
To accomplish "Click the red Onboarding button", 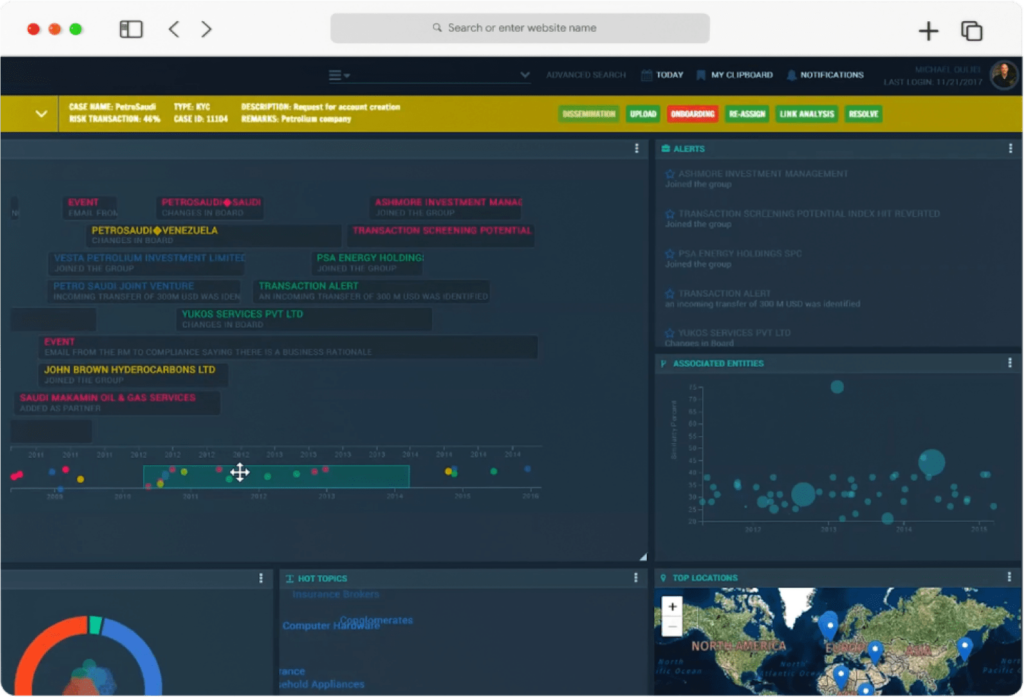I will (x=692, y=114).
